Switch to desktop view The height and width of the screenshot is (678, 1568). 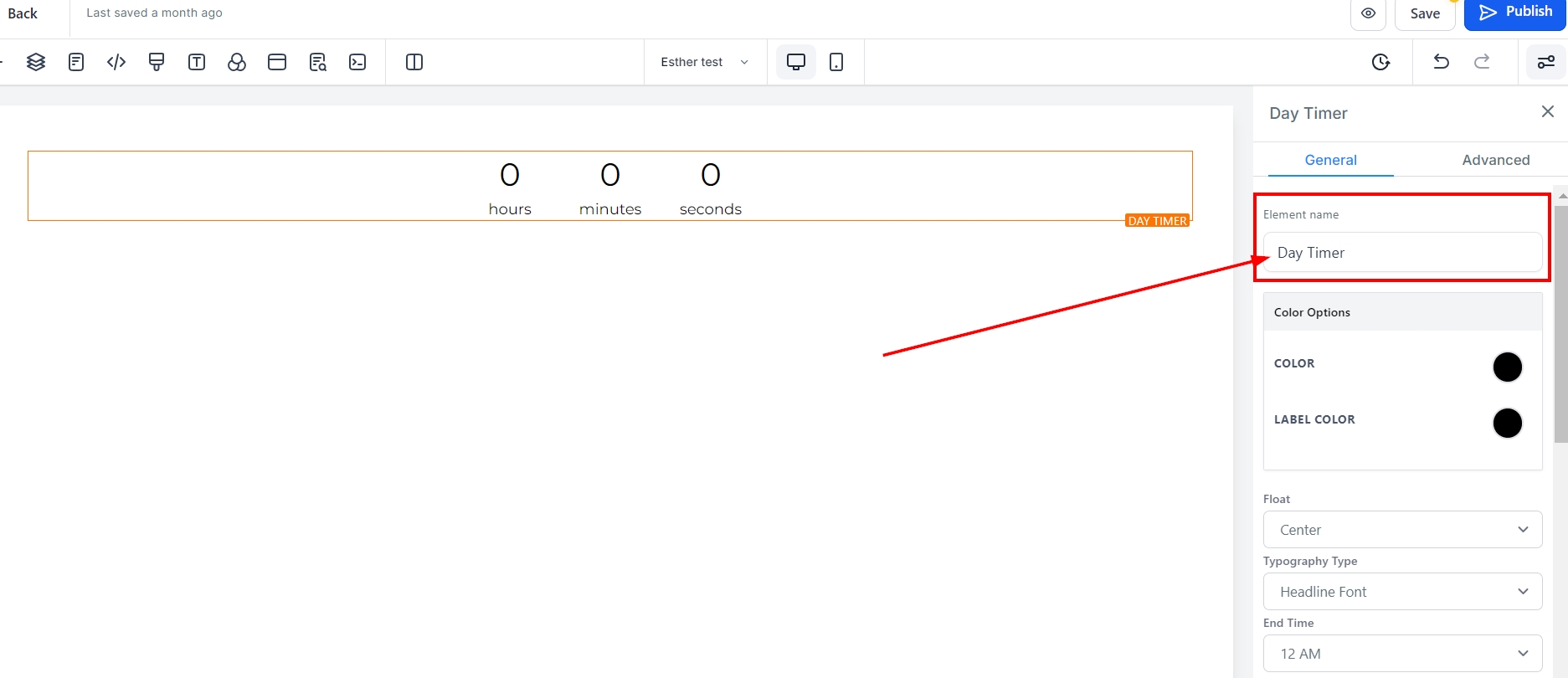795,62
